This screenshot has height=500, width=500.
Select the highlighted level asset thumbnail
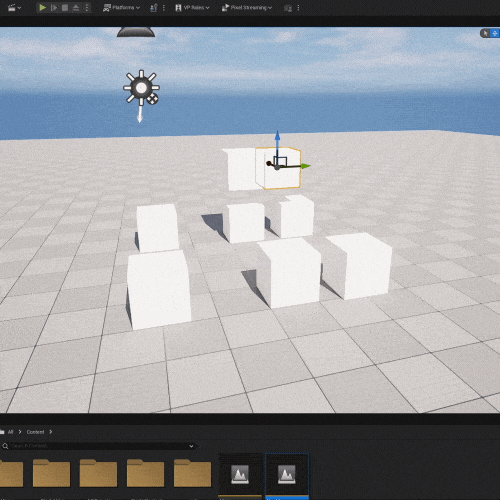(x=287, y=475)
